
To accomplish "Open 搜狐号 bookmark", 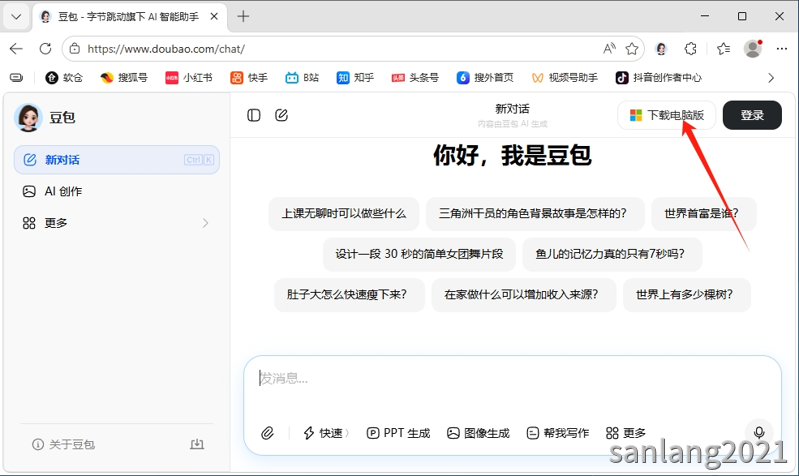I will coord(124,77).
